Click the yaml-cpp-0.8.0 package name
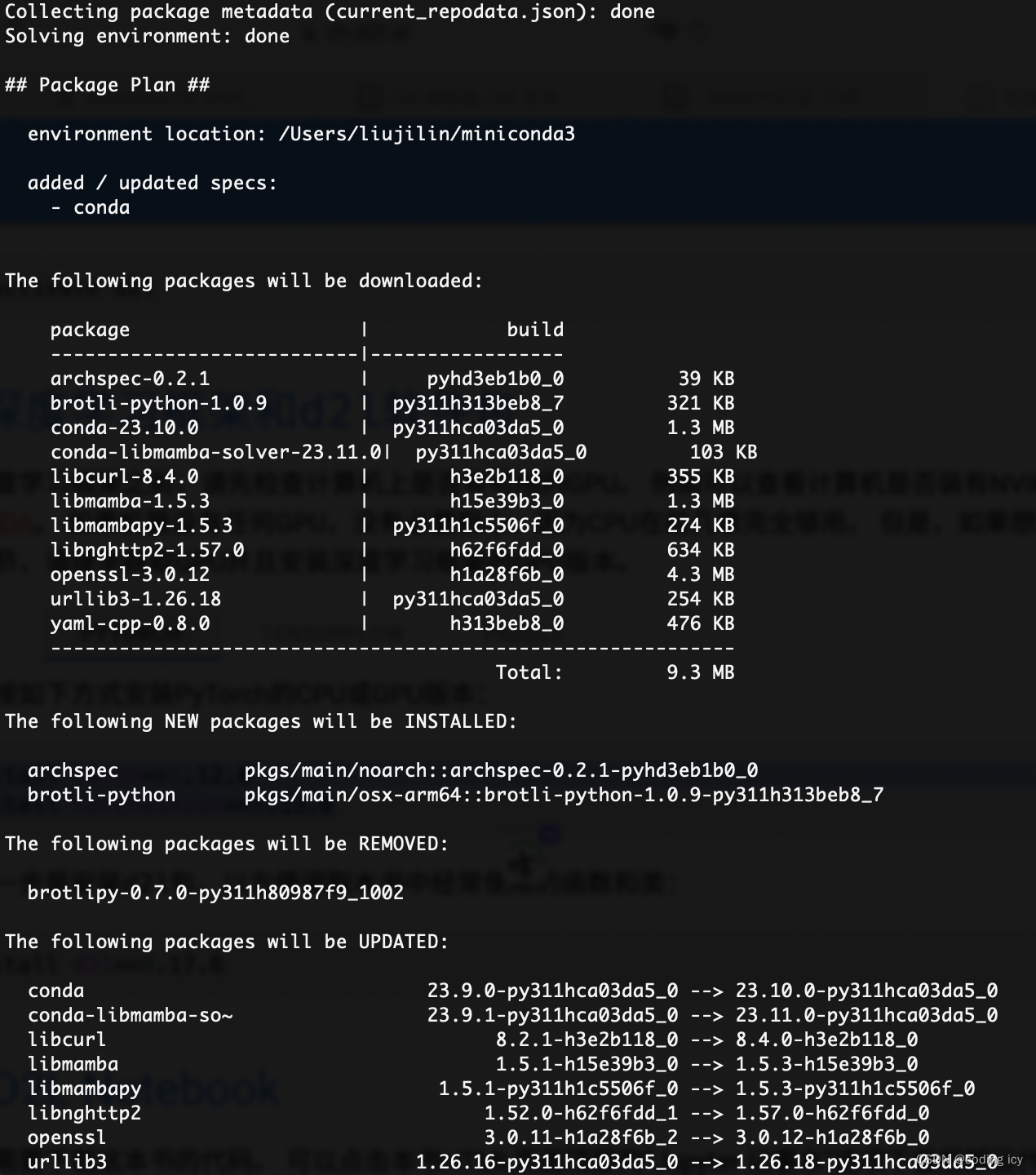 (x=130, y=624)
